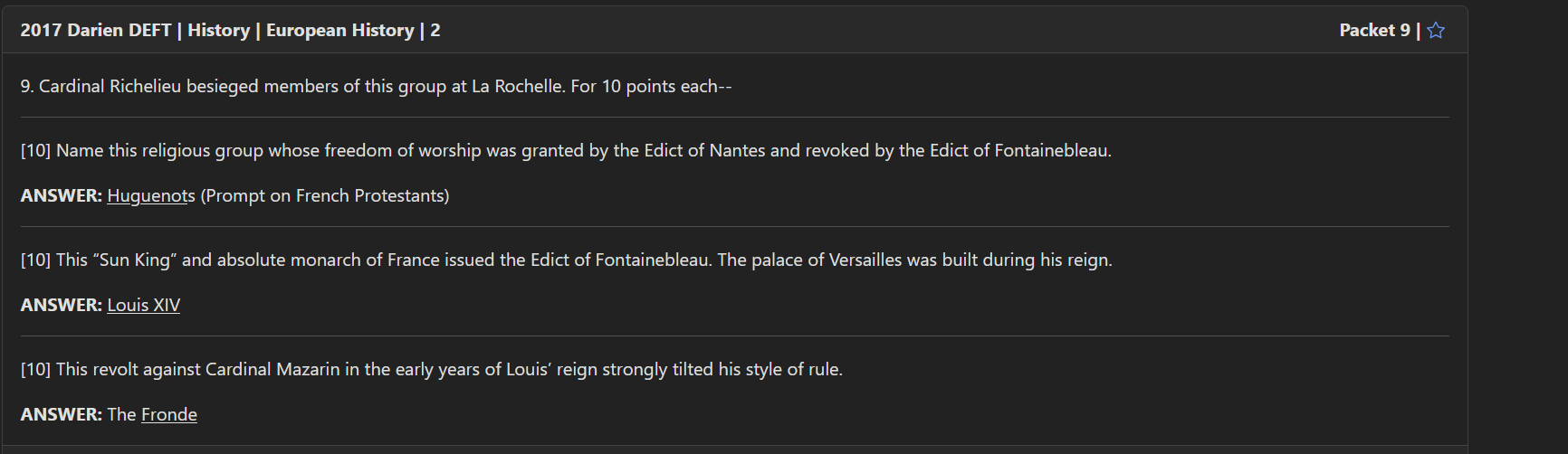
Task: Click the ANSWER label before The Fronde
Action: [x=61, y=415]
